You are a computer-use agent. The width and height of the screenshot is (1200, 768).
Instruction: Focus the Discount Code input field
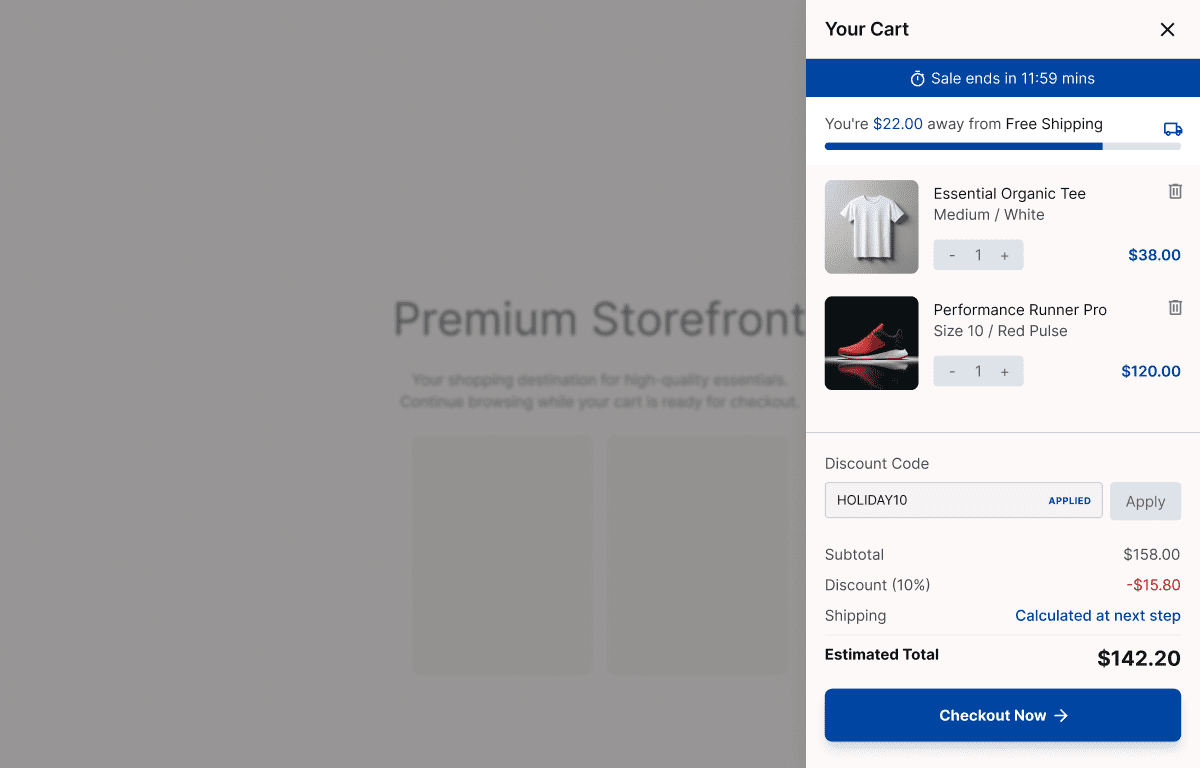tap(964, 500)
